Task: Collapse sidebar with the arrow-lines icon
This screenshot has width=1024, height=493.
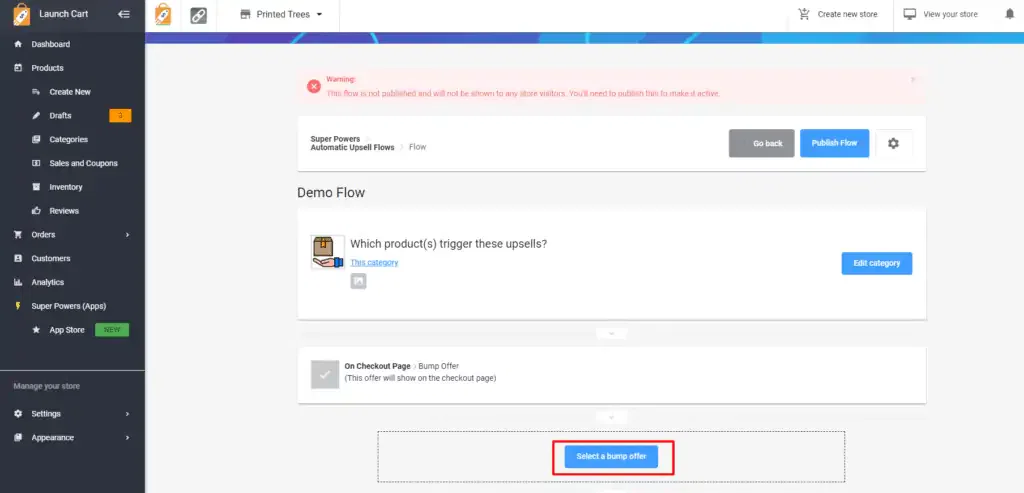Action: [x=123, y=14]
